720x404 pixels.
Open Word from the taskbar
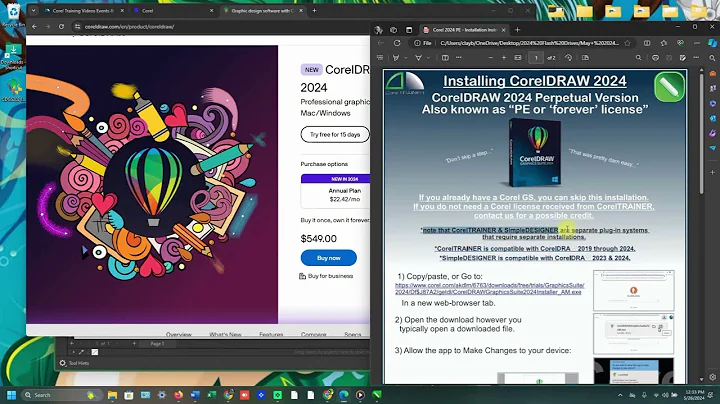click(195, 395)
